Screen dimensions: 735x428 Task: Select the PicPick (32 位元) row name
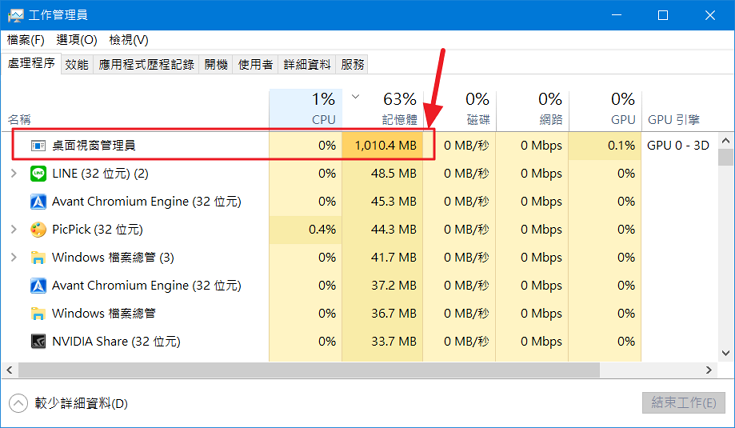(x=98, y=230)
